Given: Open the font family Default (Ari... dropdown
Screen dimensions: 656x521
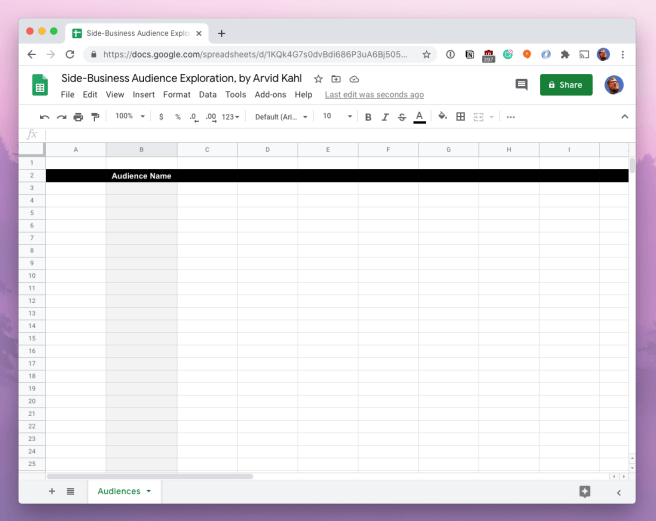Looking at the screenshot, I should click(281, 117).
